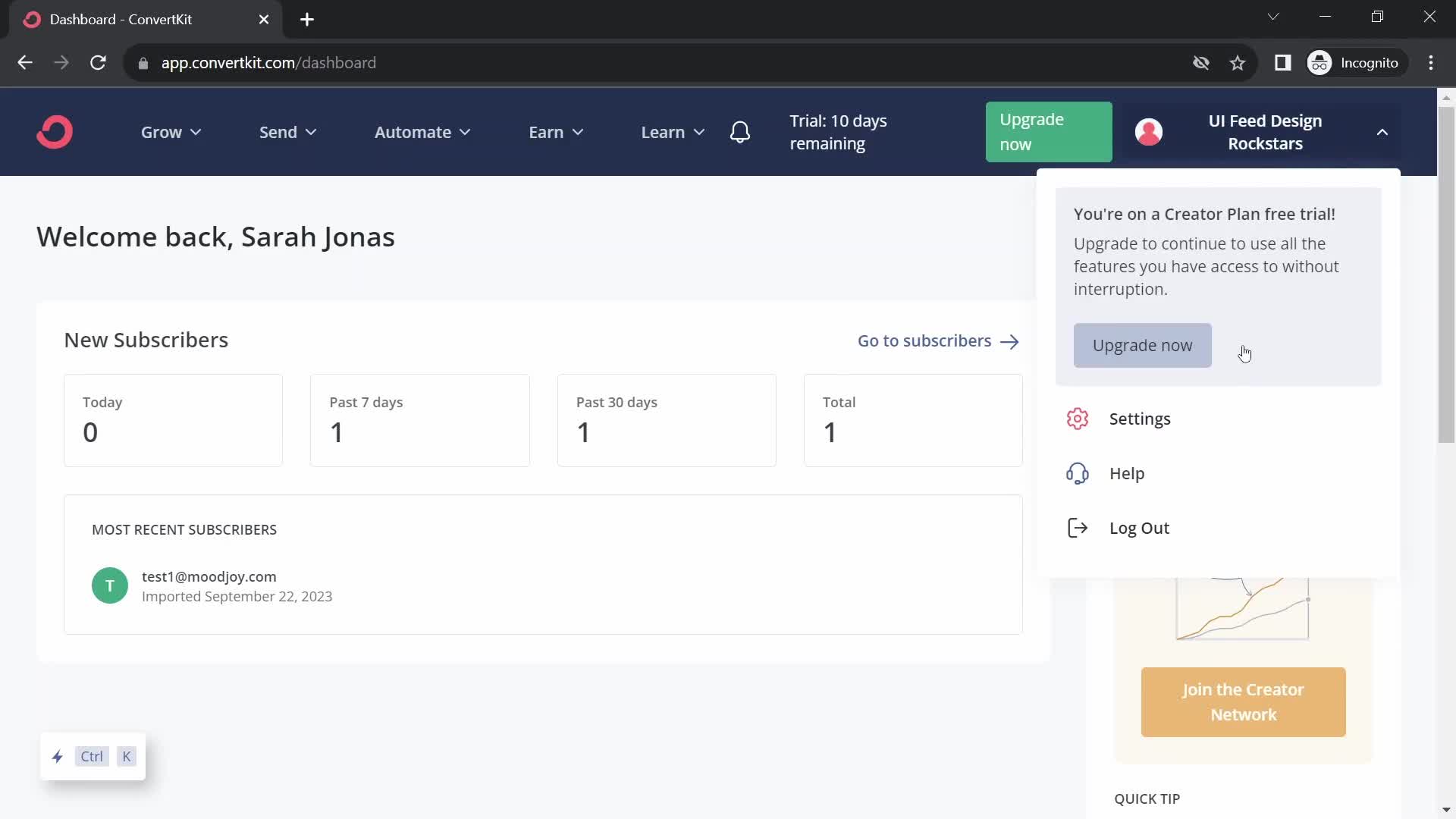
Task: Click the MOST RECENT SUBSCRIBERS label
Action: coord(184,530)
